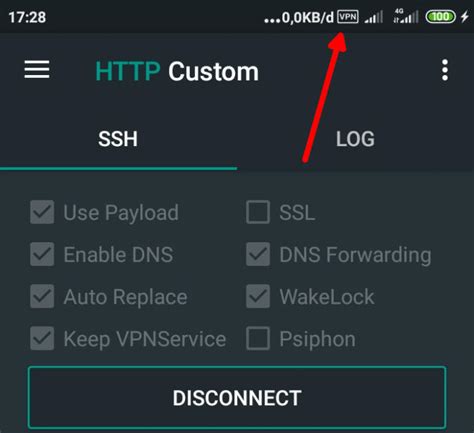Toggle the Use Payload checkbox
This screenshot has width=474, height=433.
coord(42,212)
